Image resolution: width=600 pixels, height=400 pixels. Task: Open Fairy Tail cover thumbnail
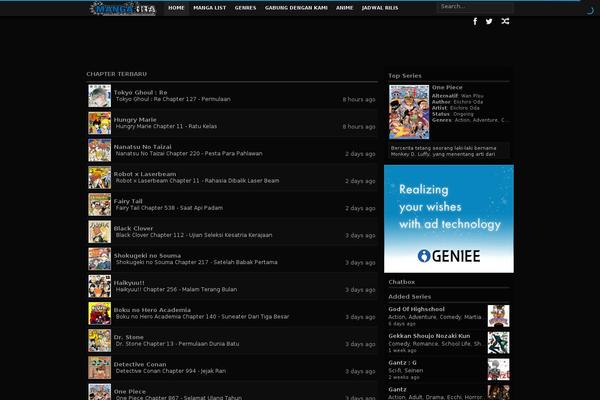coord(99,204)
